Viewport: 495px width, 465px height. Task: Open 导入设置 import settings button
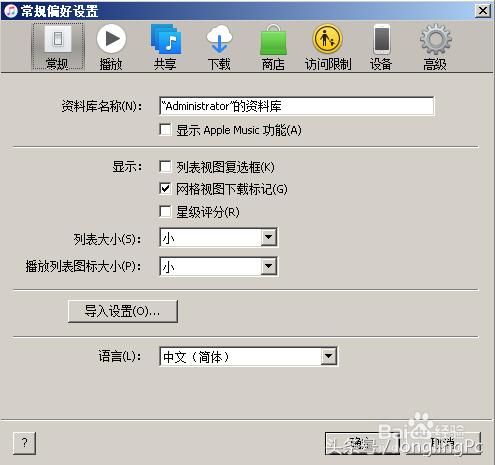point(123,311)
